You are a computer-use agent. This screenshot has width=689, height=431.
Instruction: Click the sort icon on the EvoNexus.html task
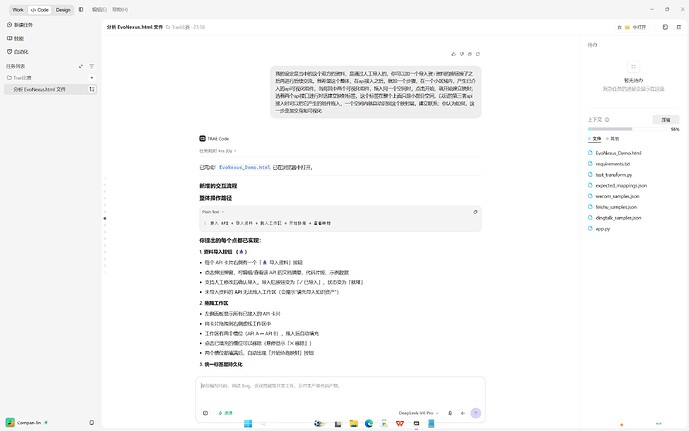pos(92,89)
